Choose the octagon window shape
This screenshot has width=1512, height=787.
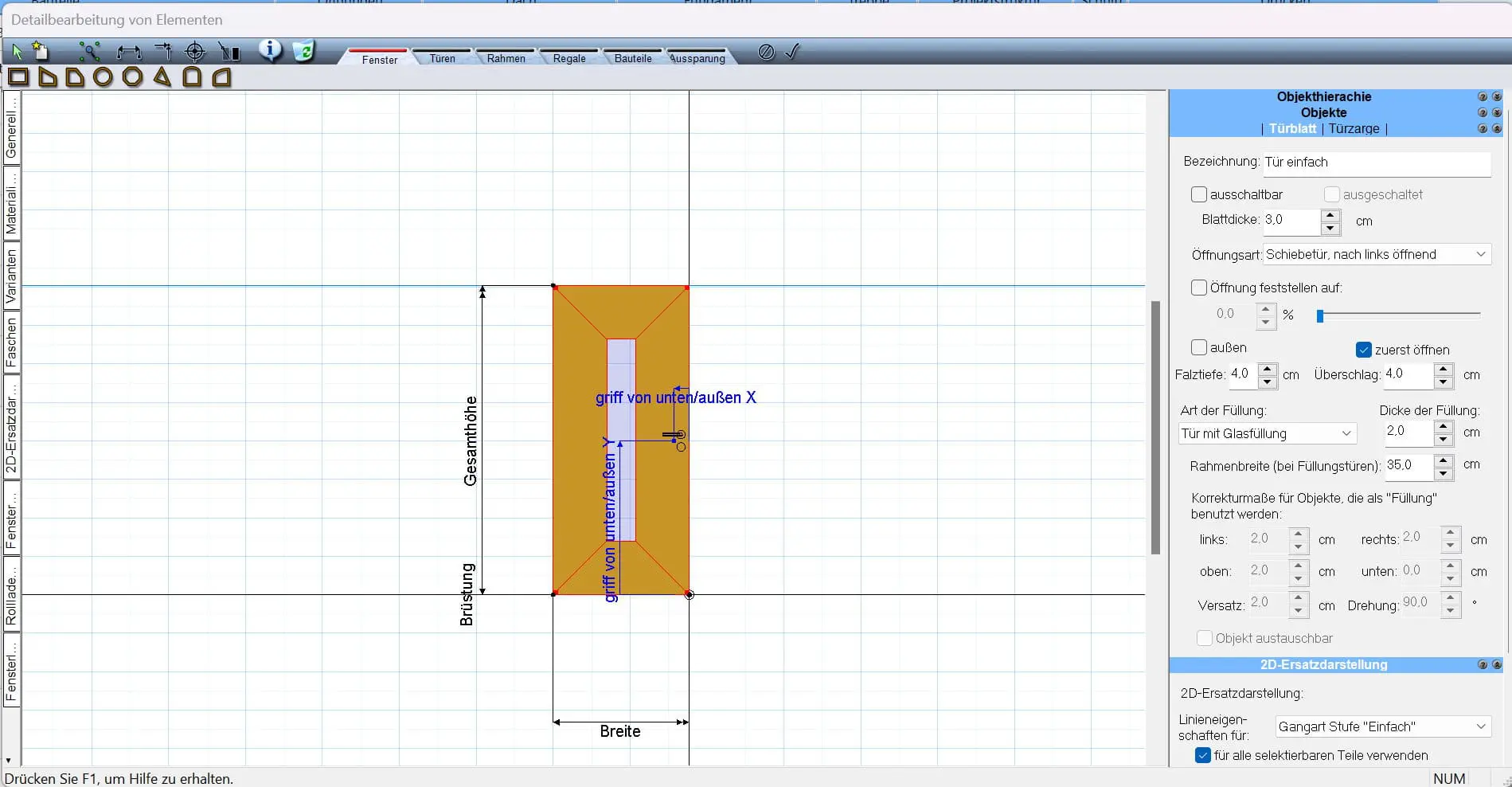(x=133, y=76)
